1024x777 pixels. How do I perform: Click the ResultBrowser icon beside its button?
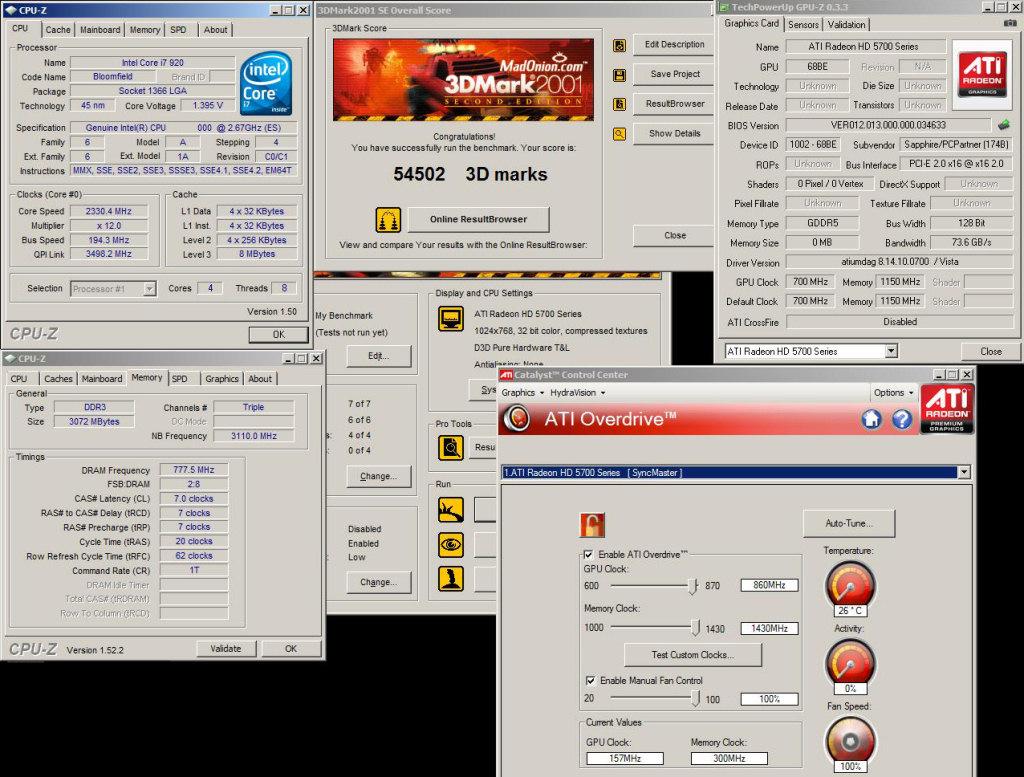(619, 104)
